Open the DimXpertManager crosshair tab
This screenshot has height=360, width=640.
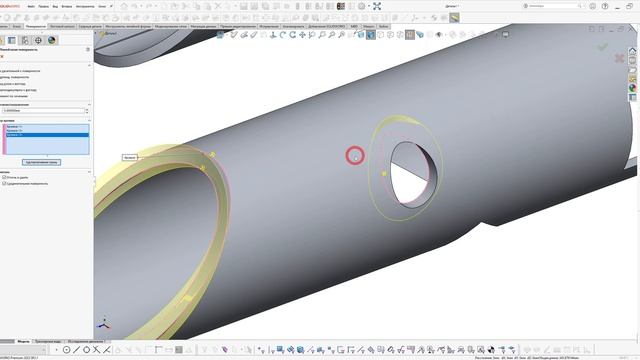click(x=38, y=40)
